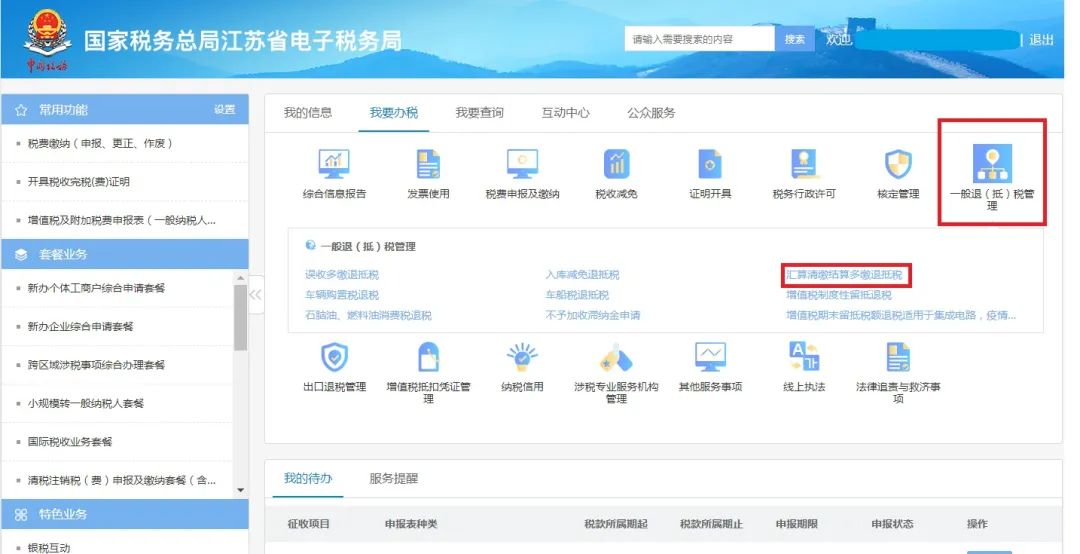Open 证明开具 icon
The height and width of the screenshot is (554, 1080).
[709, 164]
